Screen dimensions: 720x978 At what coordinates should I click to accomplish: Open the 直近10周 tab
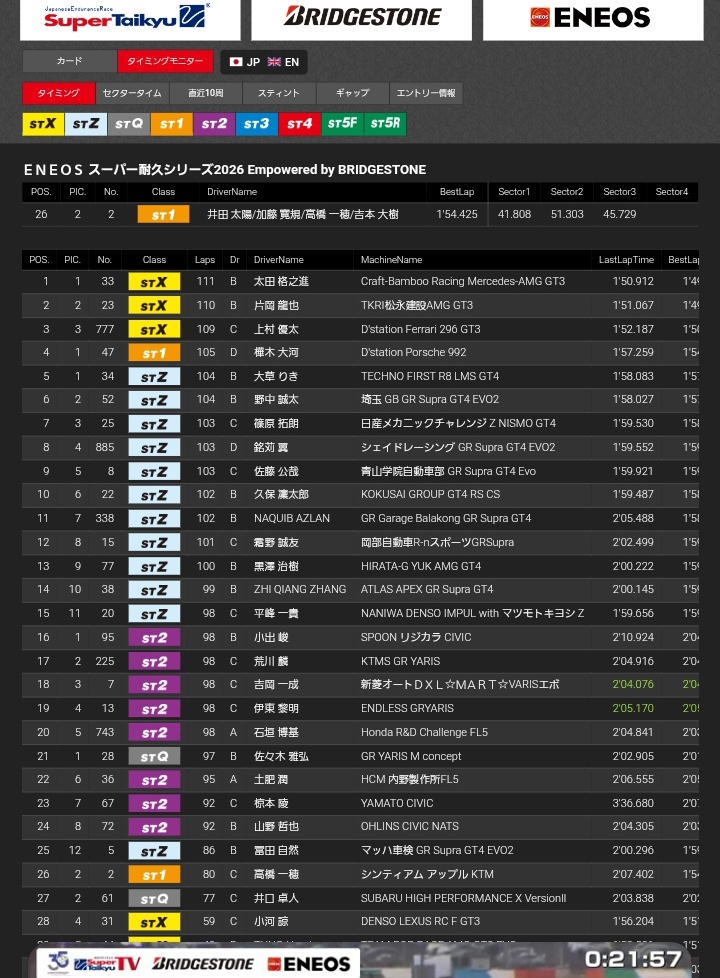point(206,93)
